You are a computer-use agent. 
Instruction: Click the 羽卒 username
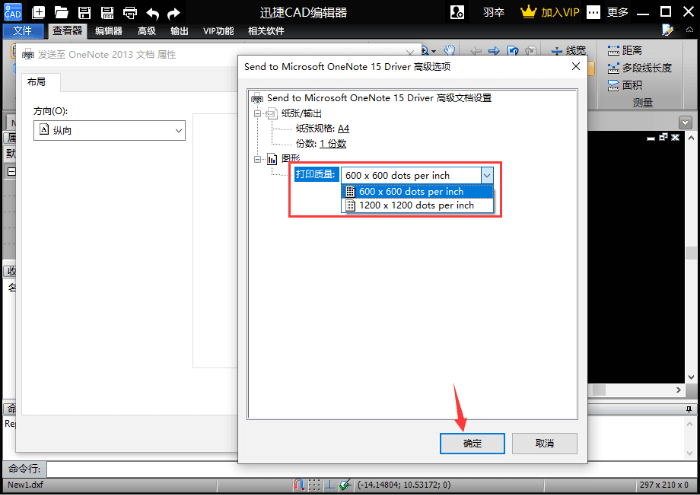coord(493,12)
